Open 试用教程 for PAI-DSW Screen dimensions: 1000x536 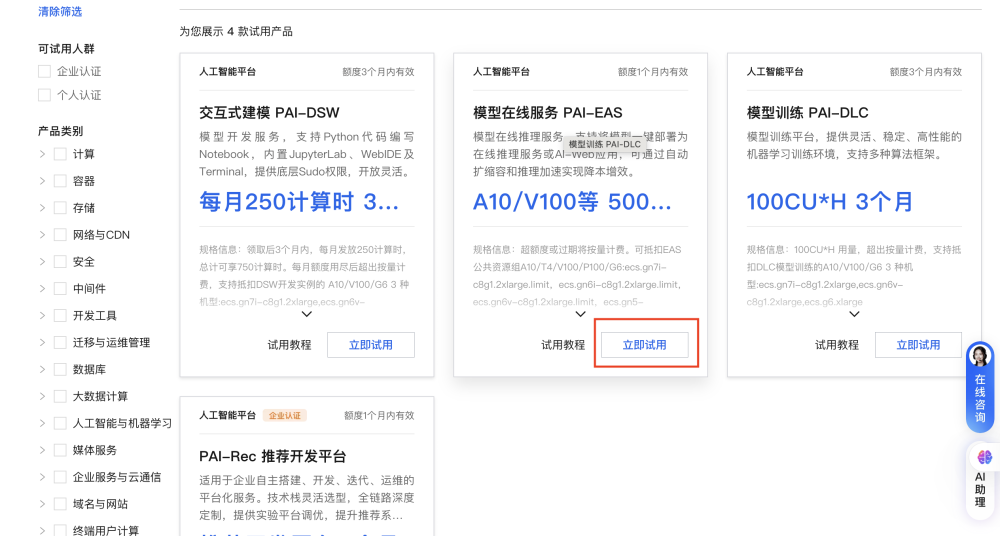290,345
